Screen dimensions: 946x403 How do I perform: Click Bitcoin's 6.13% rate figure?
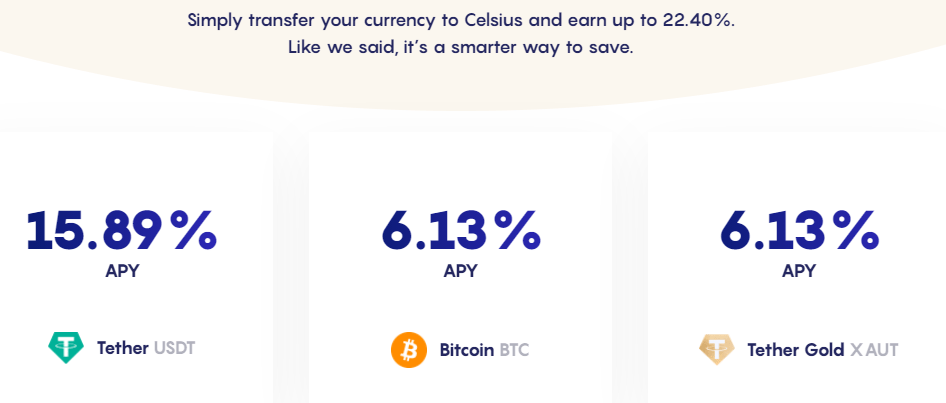click(x=461, y=230)
